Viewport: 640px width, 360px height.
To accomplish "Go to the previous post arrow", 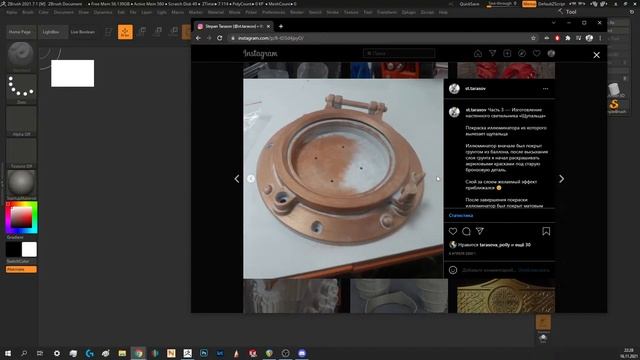I will click(237, 179).
